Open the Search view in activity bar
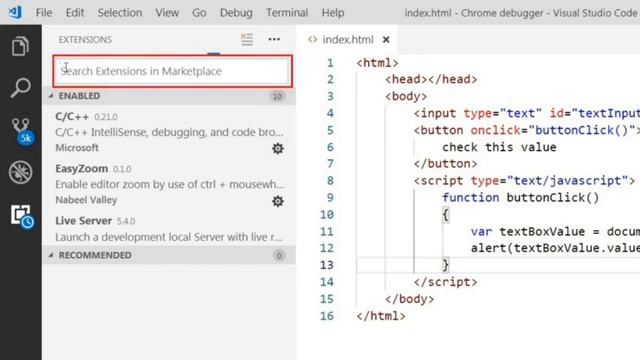 (20, 87)
